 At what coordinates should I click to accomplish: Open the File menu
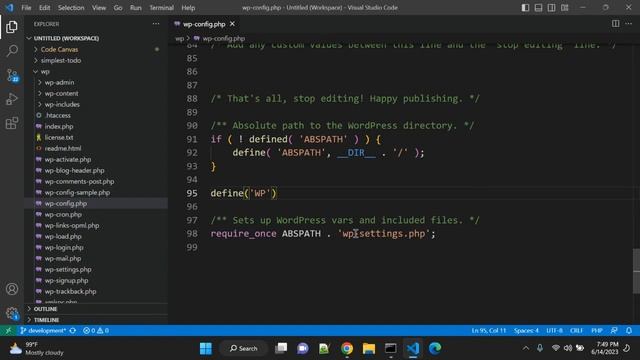pyautogui.click(x=26, y=8)
